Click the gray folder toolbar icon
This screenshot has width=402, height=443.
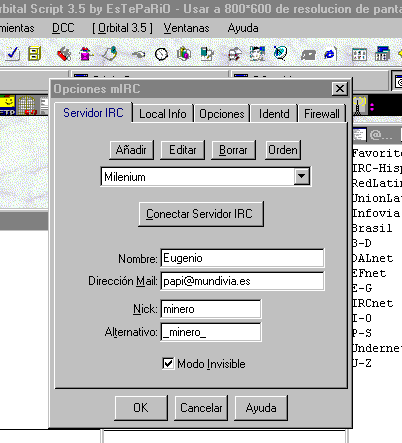[x=308, y=55]
